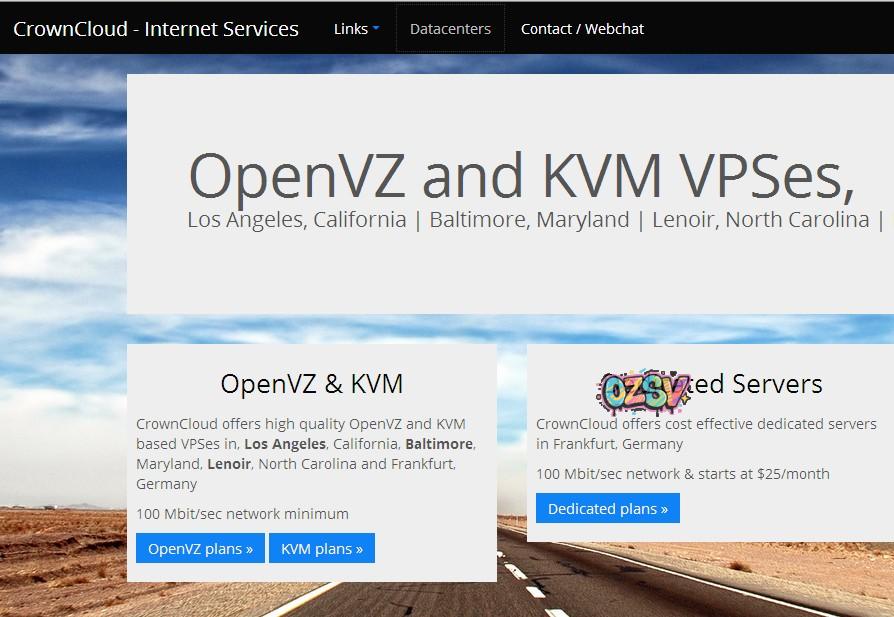Viewport: 894px width, 617px height.
Task: Click the CrownCloud - Internet Services brand title
Action: click(156, 29)
